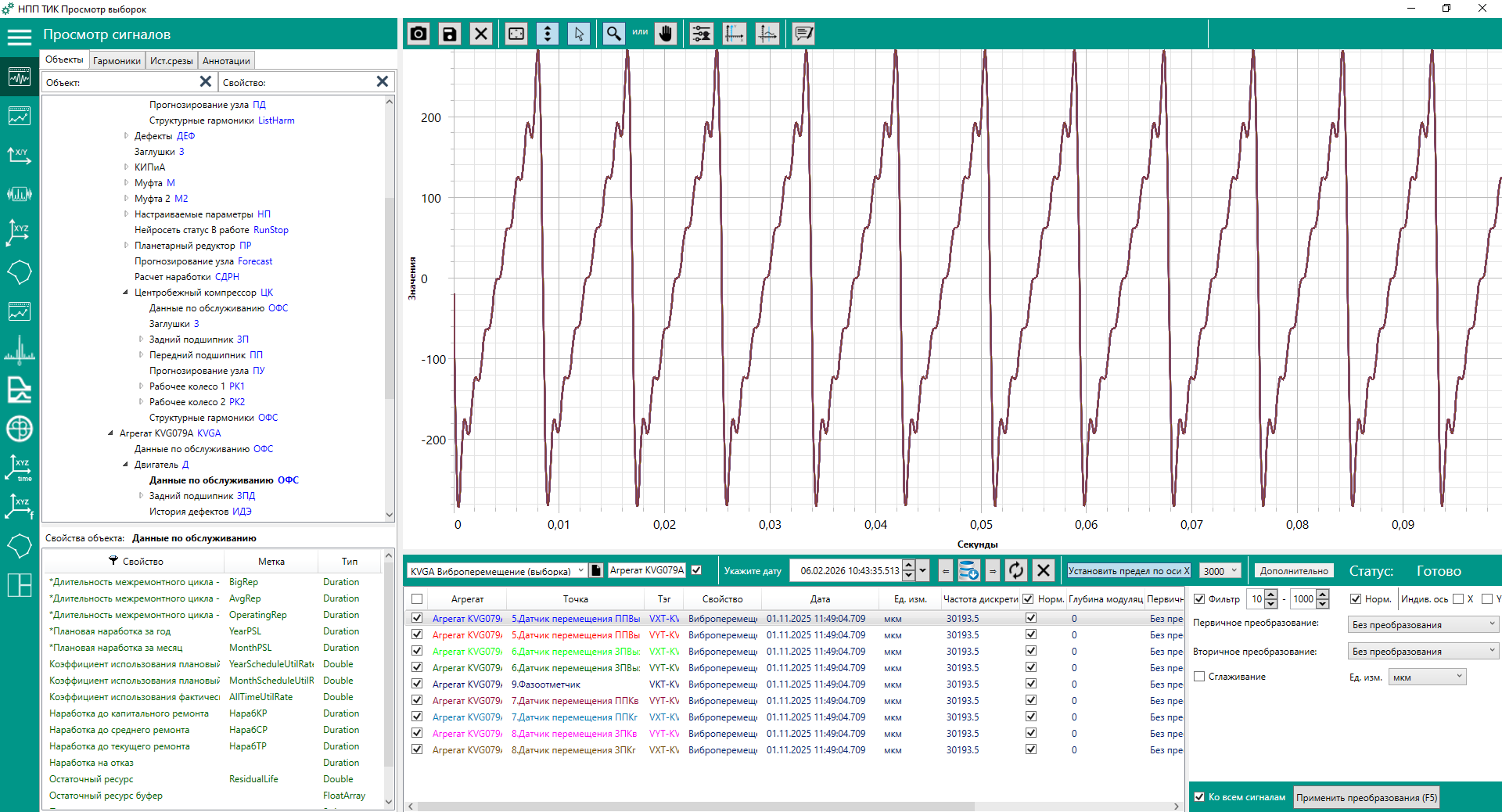
Task: Click the circular refresh icon in signal bar
Action: click(x=1015, y=570)
